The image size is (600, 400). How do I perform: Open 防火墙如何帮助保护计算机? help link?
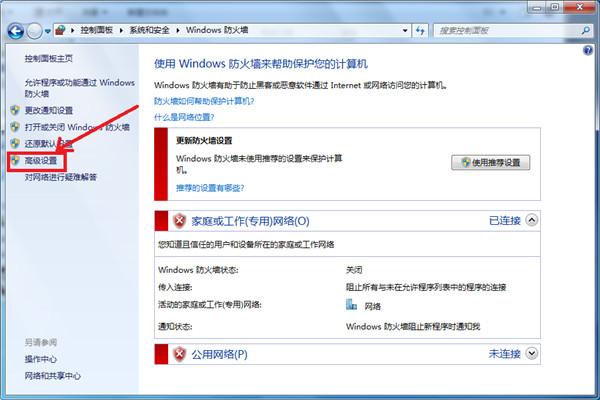[x=204, y=101]
